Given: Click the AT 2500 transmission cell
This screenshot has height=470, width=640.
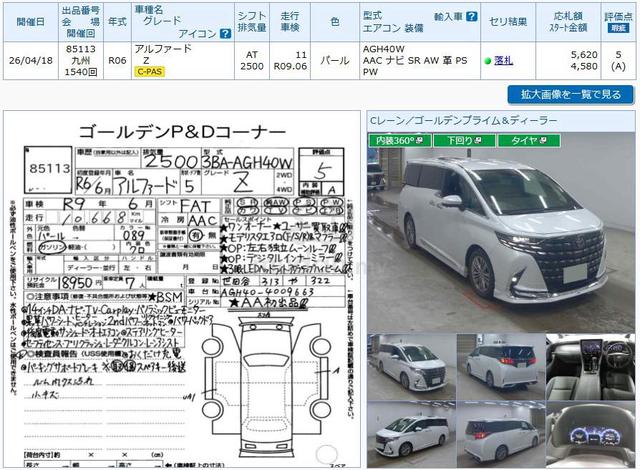Looking at the screenshot, I should [x=252, y=60].
